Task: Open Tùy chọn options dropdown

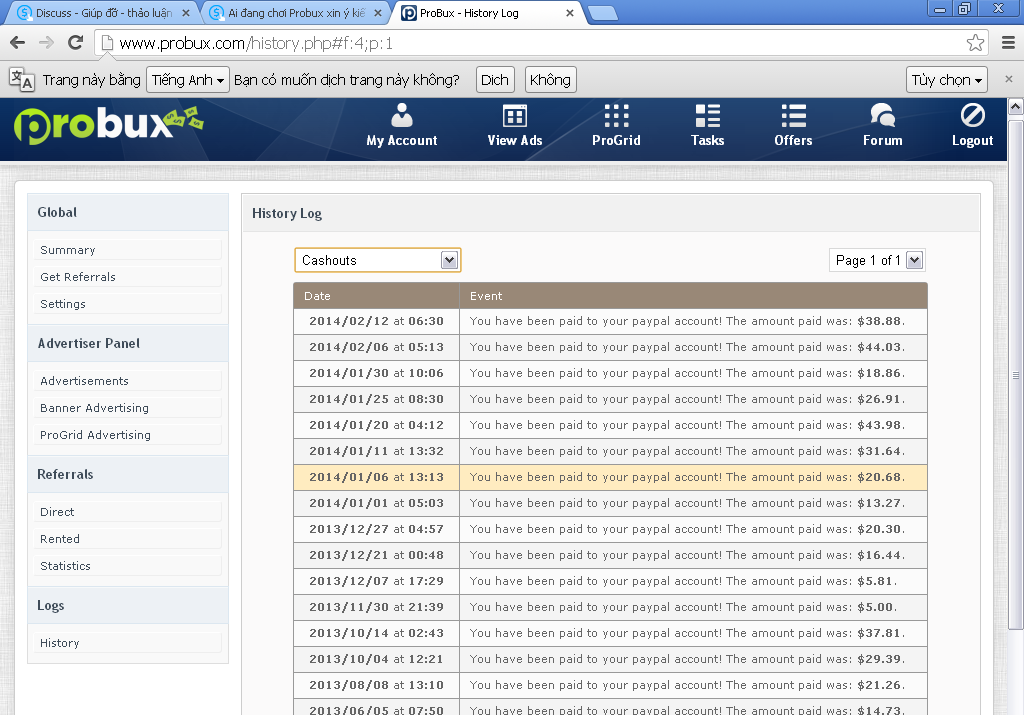Action: pos(946,80)
